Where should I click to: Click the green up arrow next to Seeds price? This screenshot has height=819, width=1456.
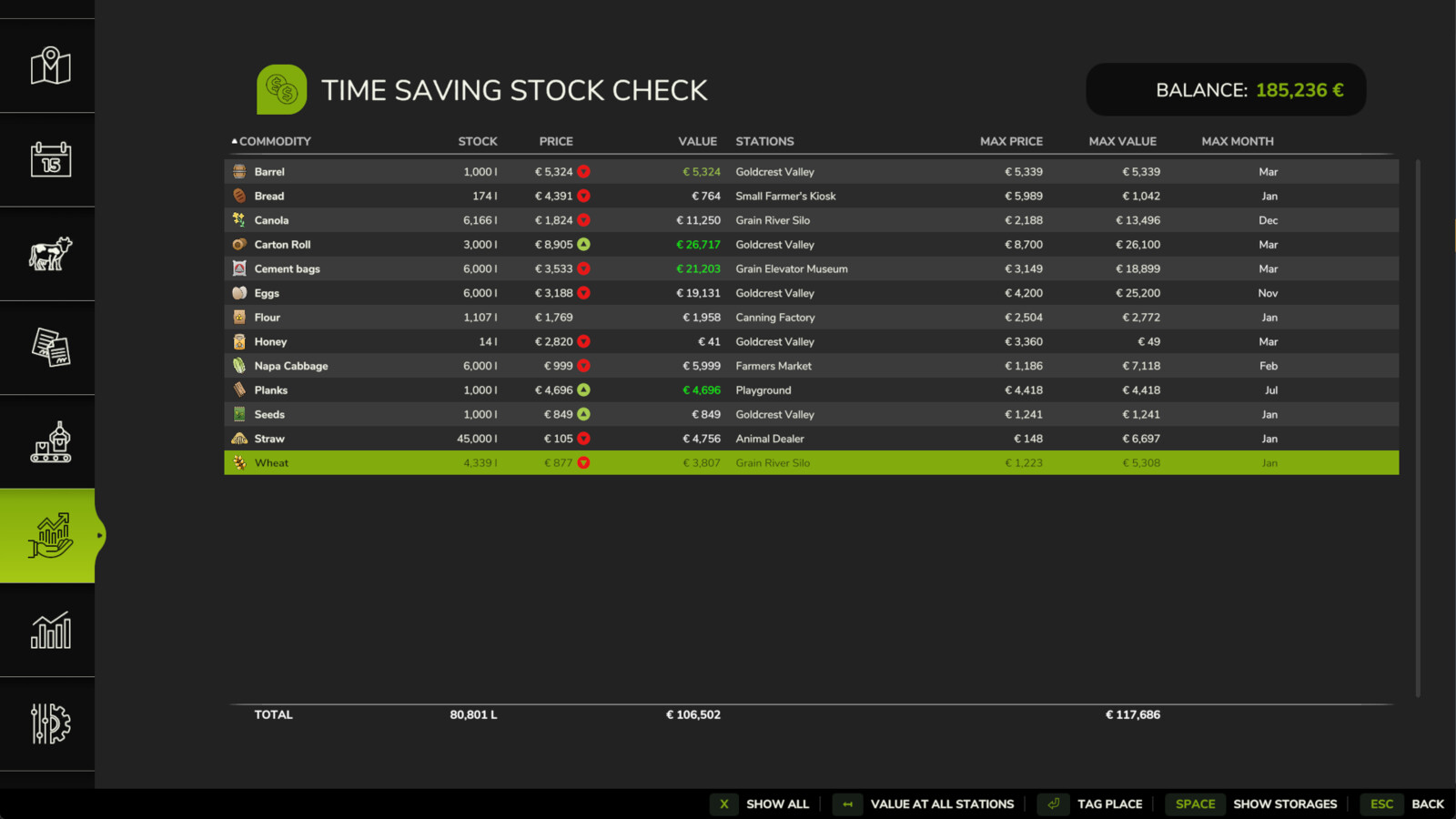click(583, 414)
